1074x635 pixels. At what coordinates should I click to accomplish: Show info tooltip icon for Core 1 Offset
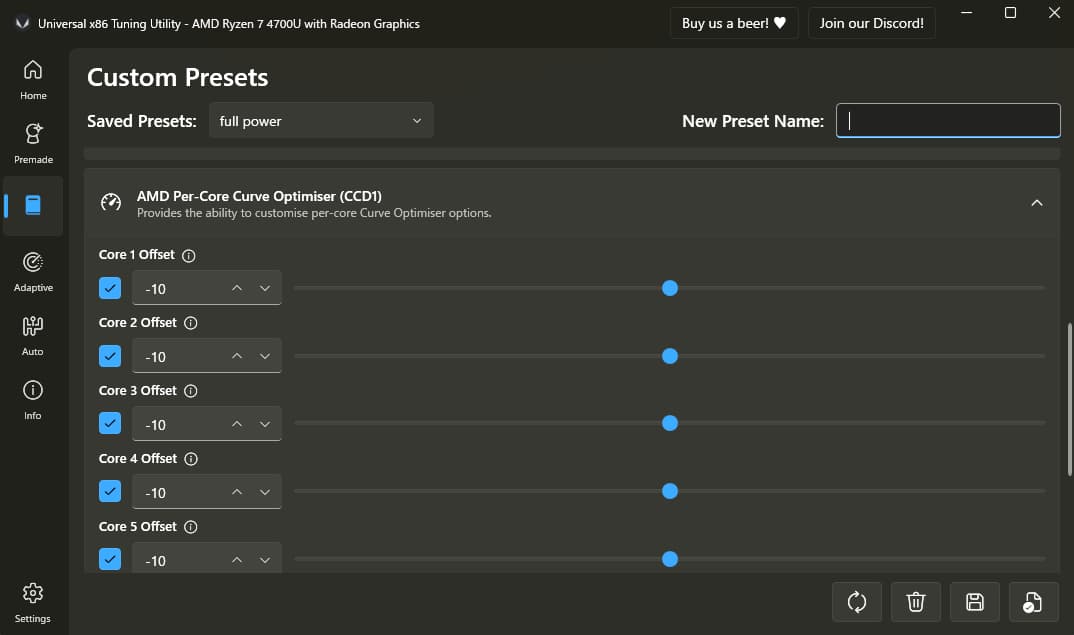pos(188,256)
